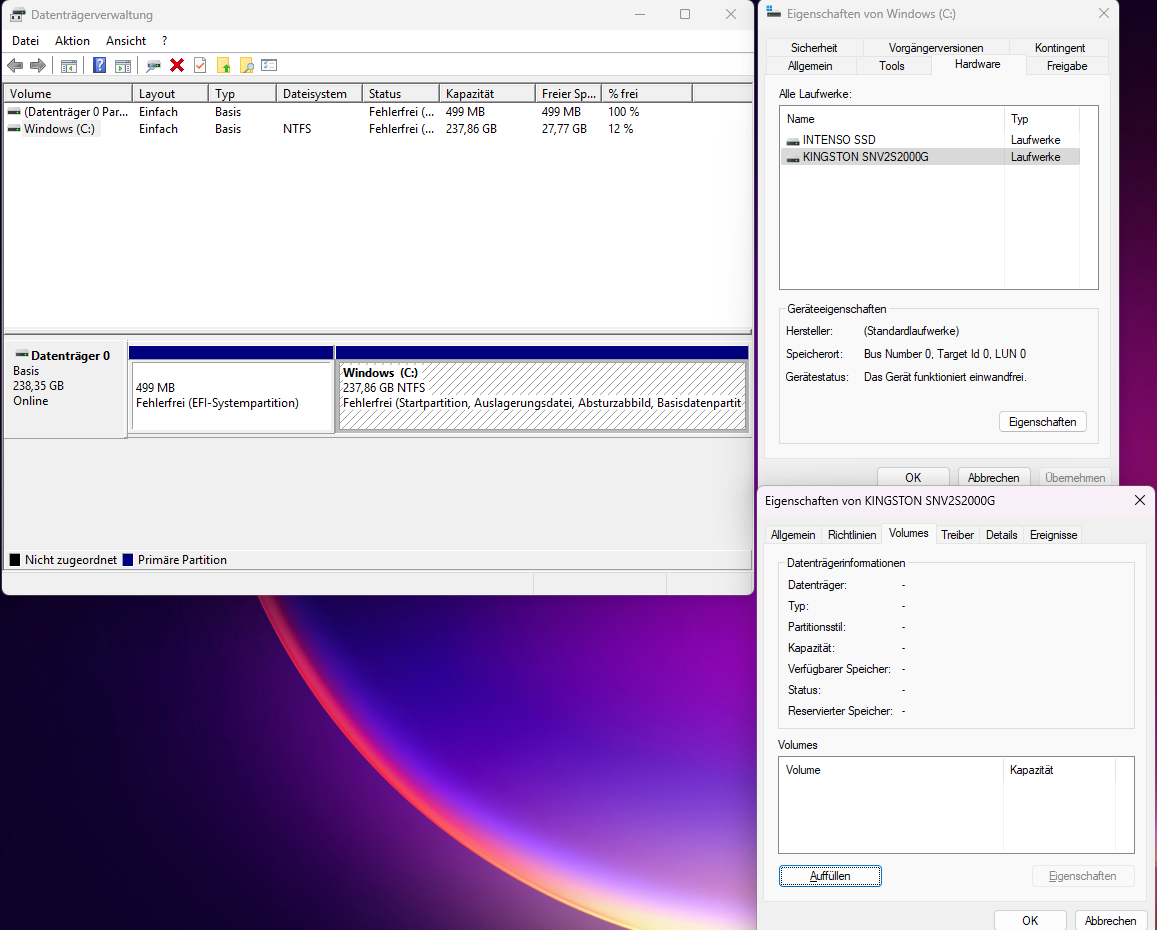Image resolution: width=1157 pixels, height=930 pixels.
Task: Click OK in Windows (C:) properties dialog
Action: (x=913, y=477)
